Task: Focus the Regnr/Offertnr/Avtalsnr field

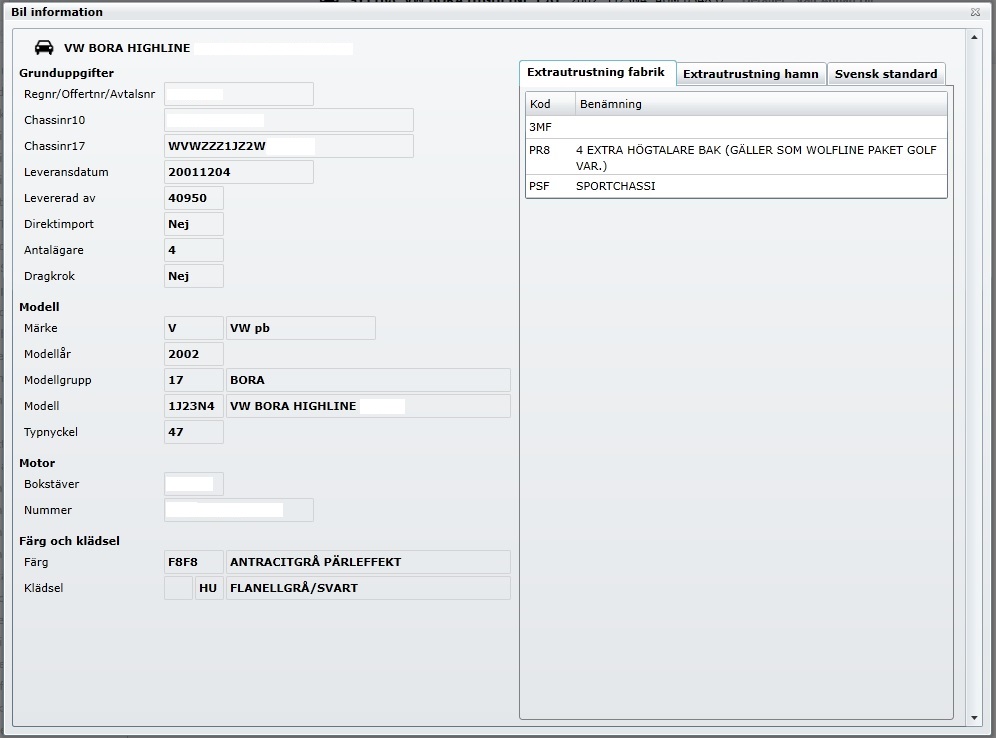Action: pos(238,94)
